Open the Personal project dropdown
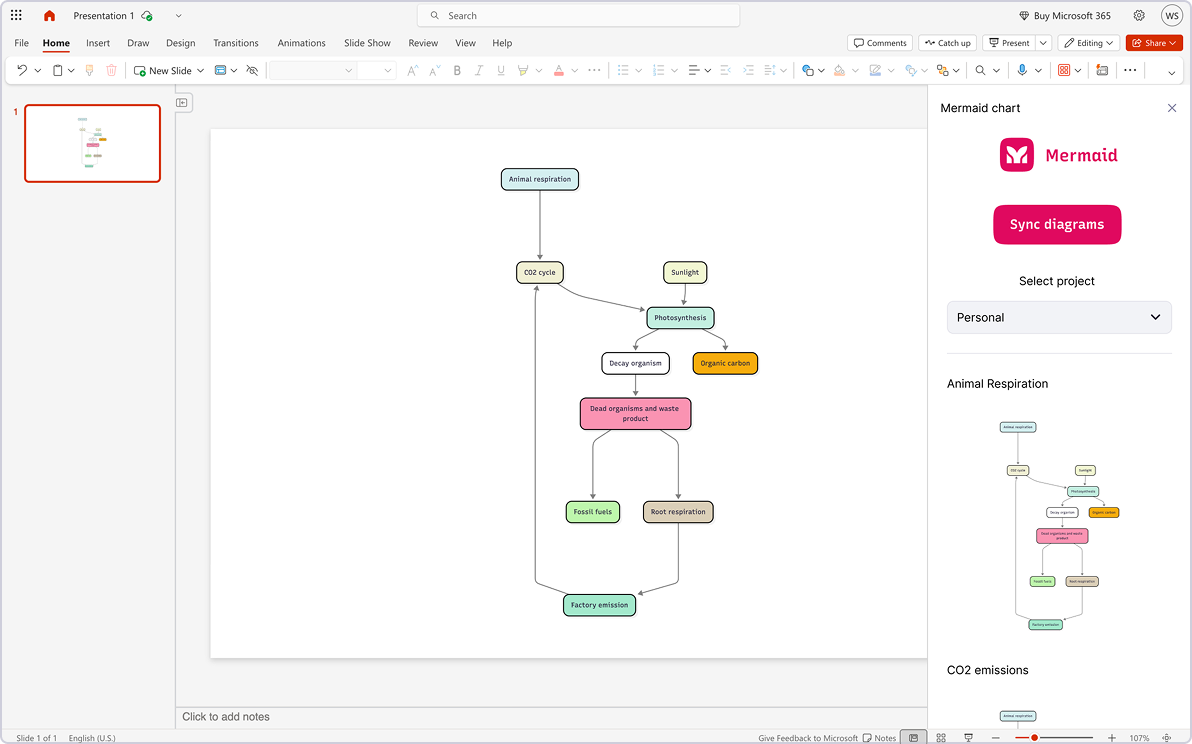This screenshot has width=1192, height=744. click(1059, 317)
